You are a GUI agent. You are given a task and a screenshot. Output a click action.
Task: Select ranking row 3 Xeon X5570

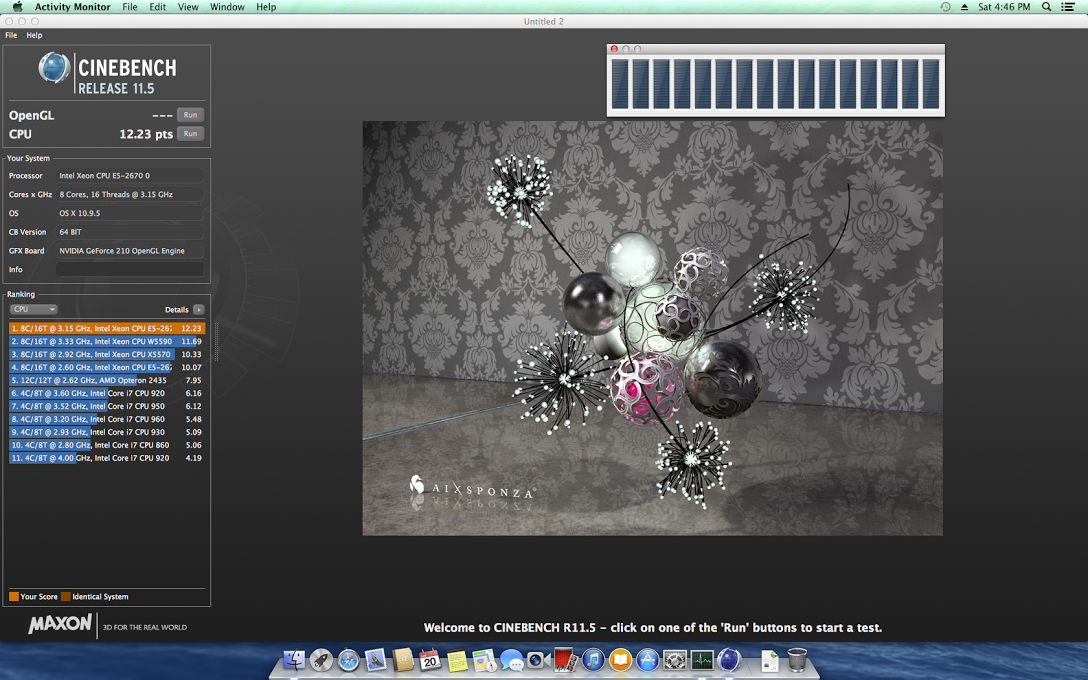click(x=107, y=355)
